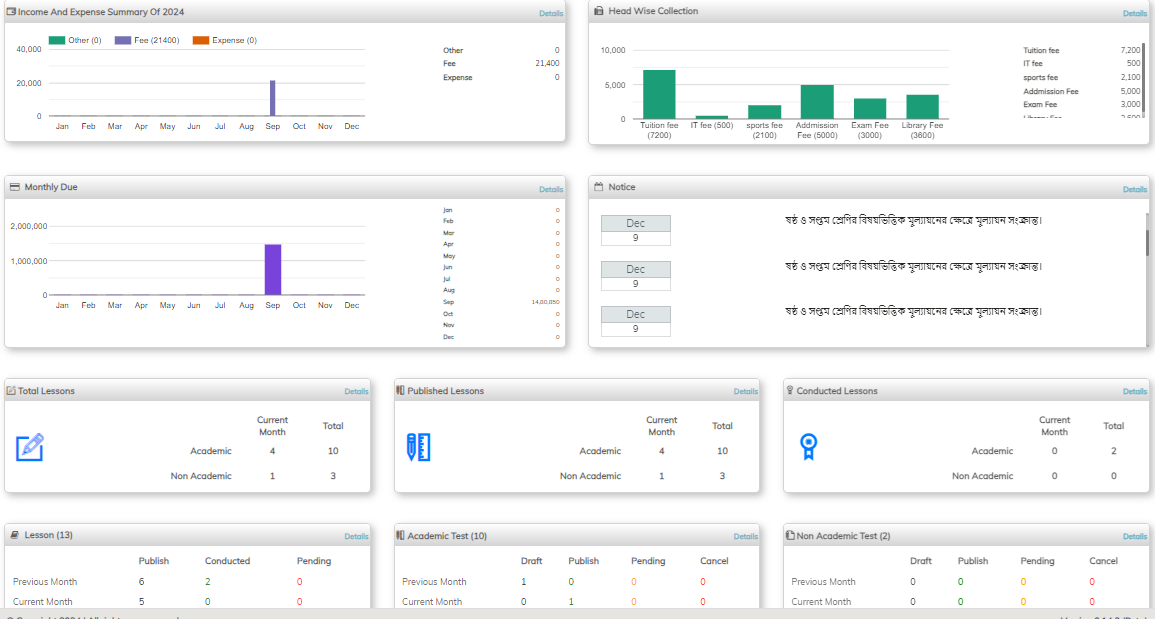
Task: Click the purple Sep bar in the Monthly Due chart
Action: tap(273, 269)
